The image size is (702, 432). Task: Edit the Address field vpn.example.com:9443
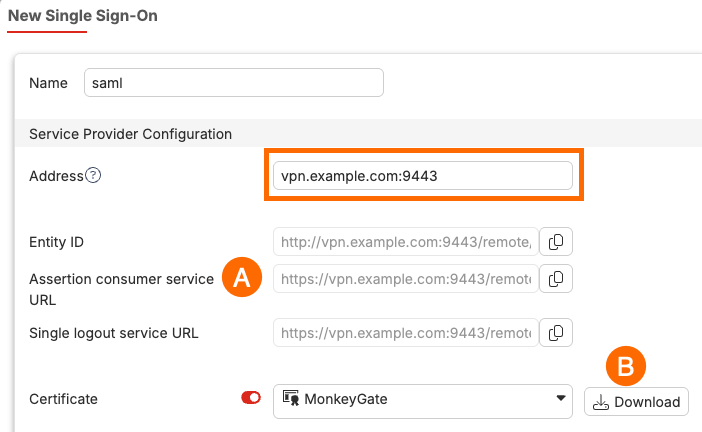(423, 175)
